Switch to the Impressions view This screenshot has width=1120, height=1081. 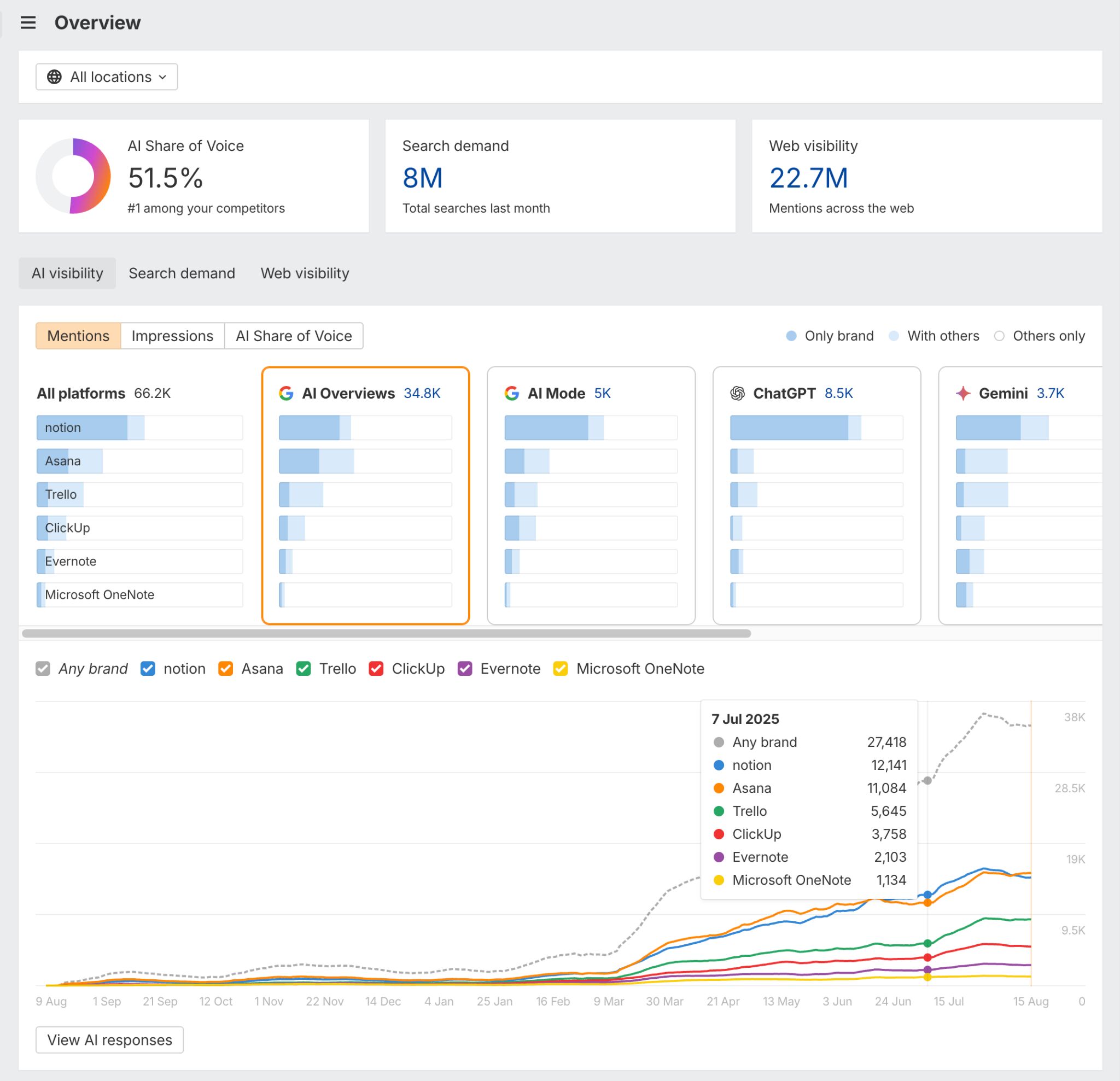(172, 336)
